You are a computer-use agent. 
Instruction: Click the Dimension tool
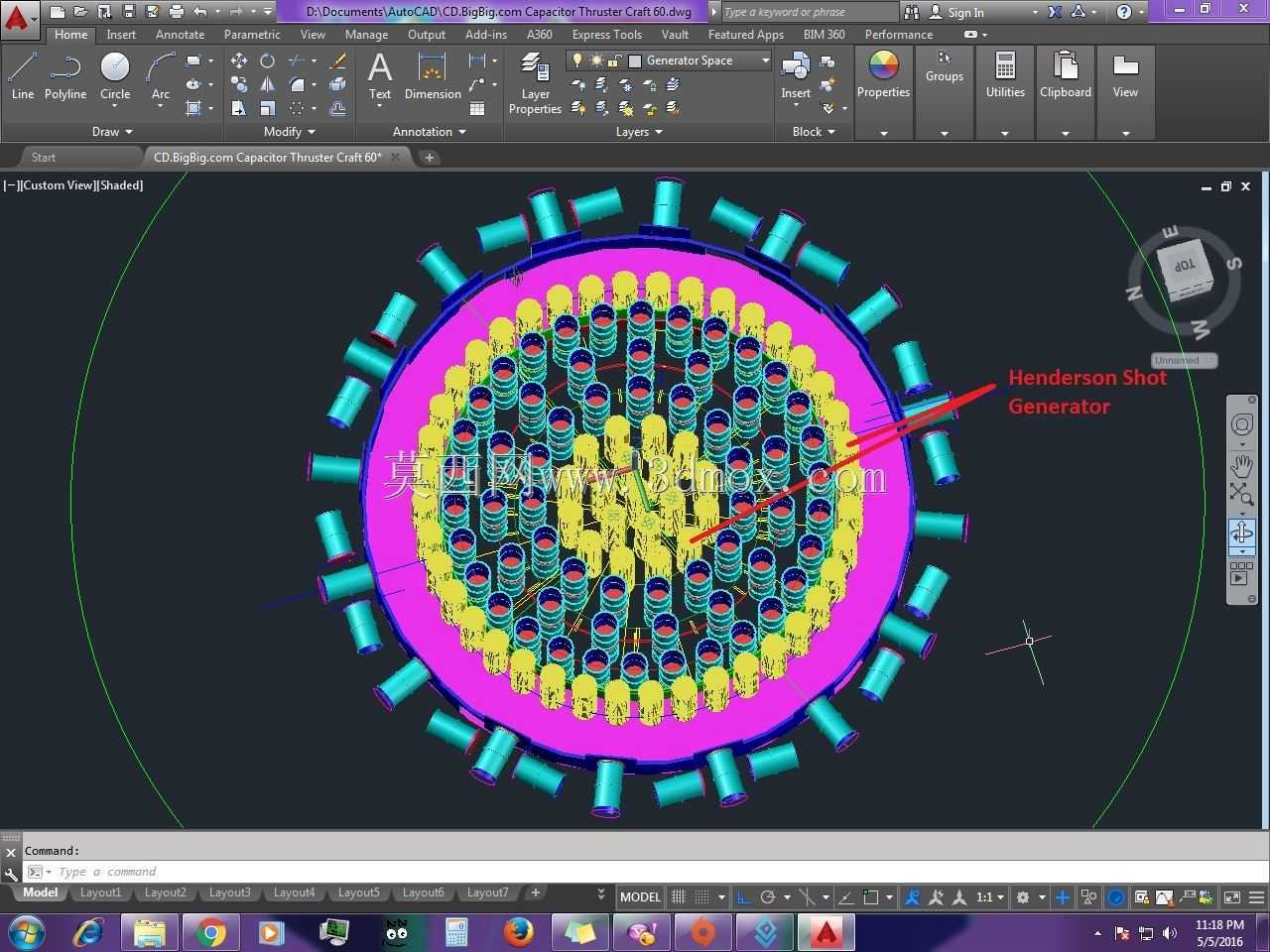pyautogui.click(x=433, y=76)
